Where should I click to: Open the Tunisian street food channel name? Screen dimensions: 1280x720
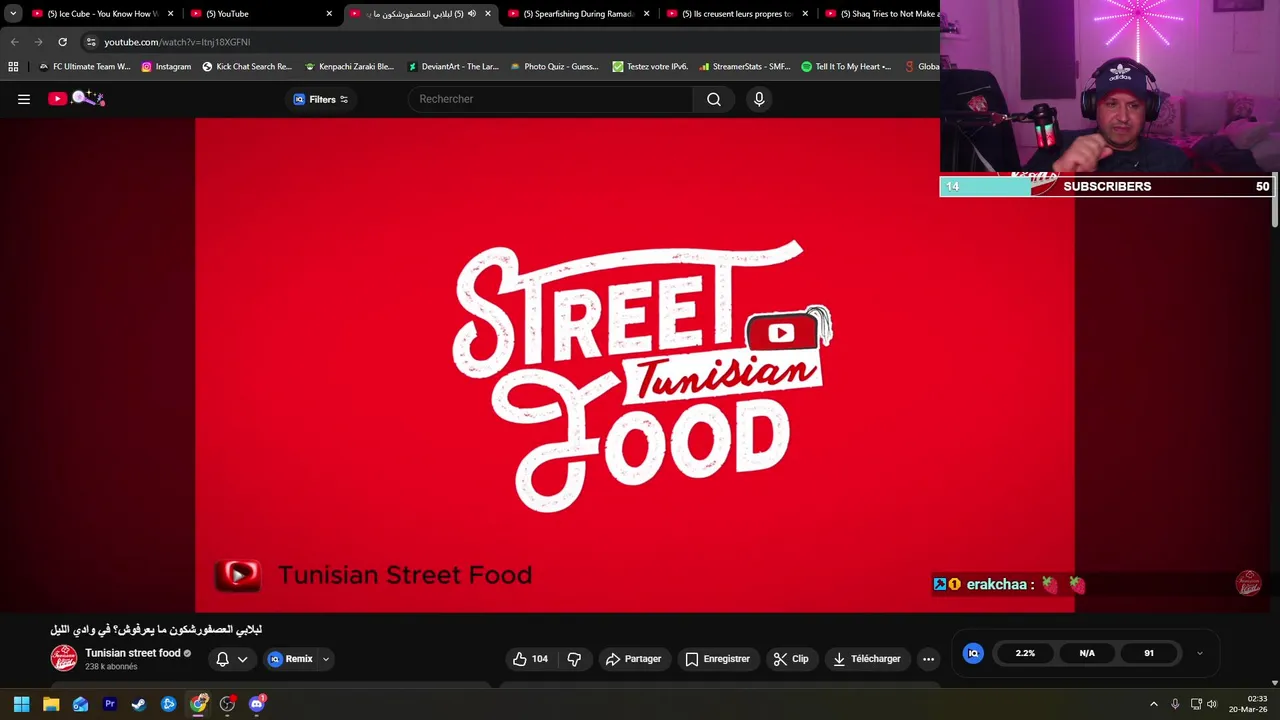click(132, 653)
